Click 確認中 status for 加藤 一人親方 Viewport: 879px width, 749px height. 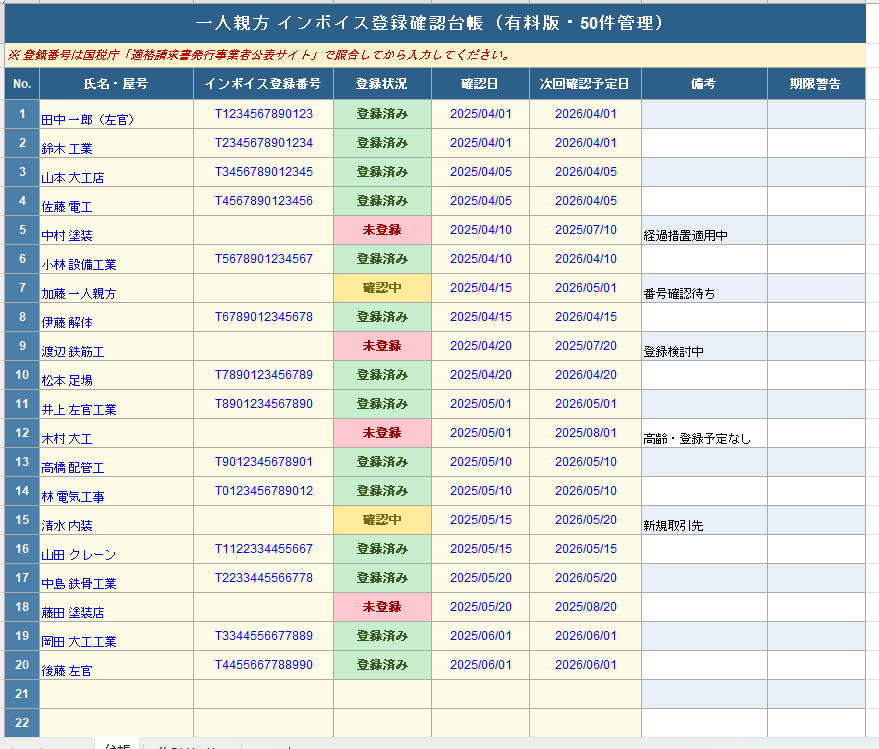coord(382,288)
